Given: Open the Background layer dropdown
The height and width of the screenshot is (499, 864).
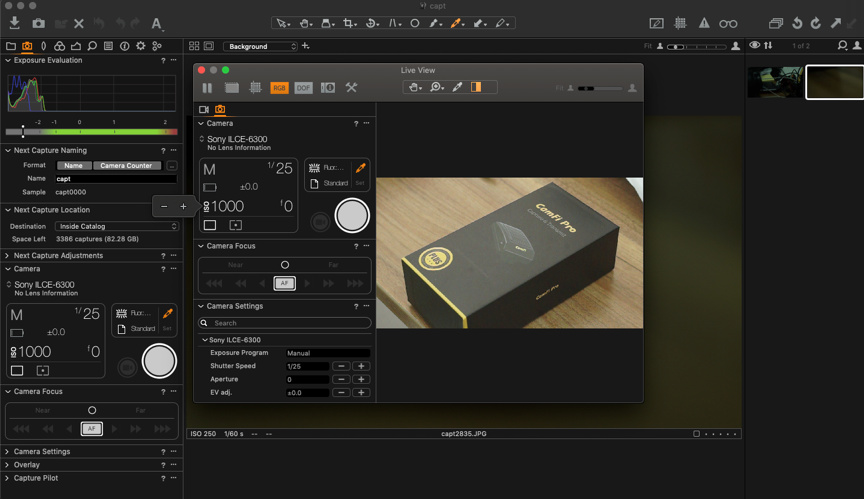Looking at the screenshot, I should click(x=260, y=46).
